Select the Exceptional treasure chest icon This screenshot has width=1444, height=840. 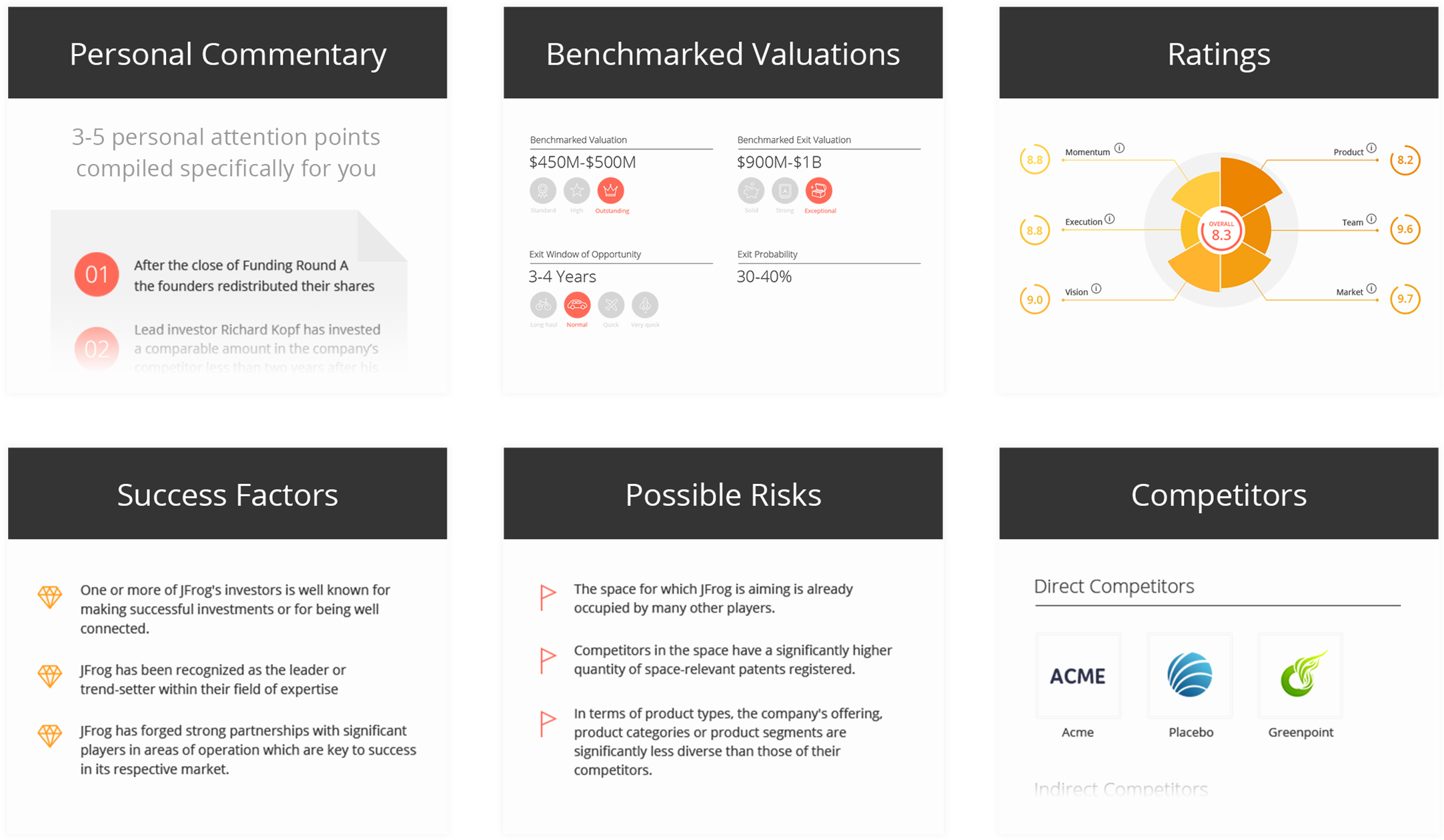819,191
